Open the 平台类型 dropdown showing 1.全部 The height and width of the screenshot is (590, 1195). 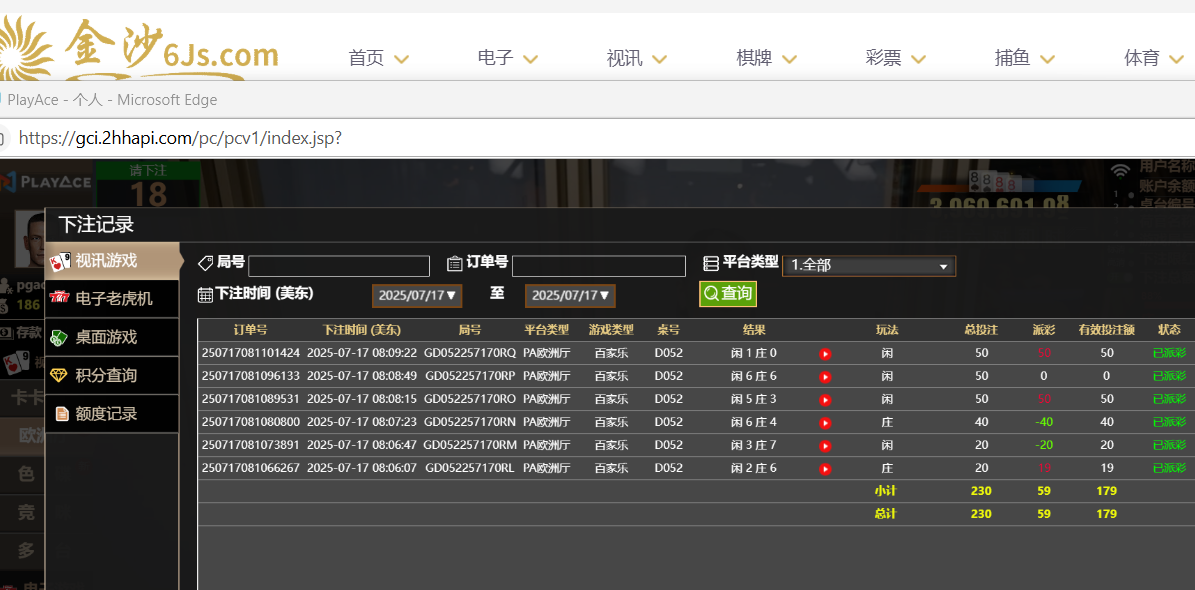point(868,265)
